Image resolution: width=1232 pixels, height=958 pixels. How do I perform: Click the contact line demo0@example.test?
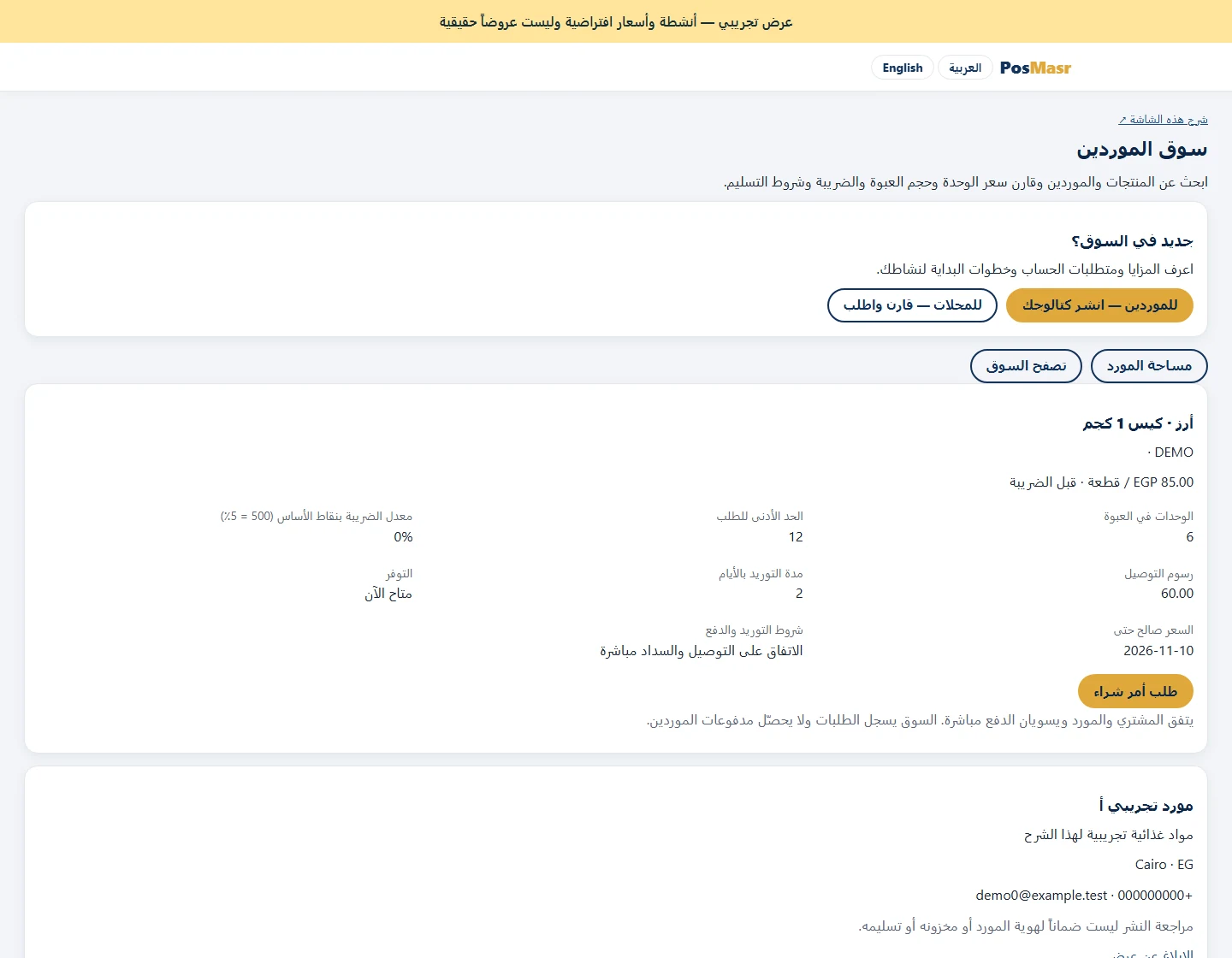click(x=1084, y=896)
